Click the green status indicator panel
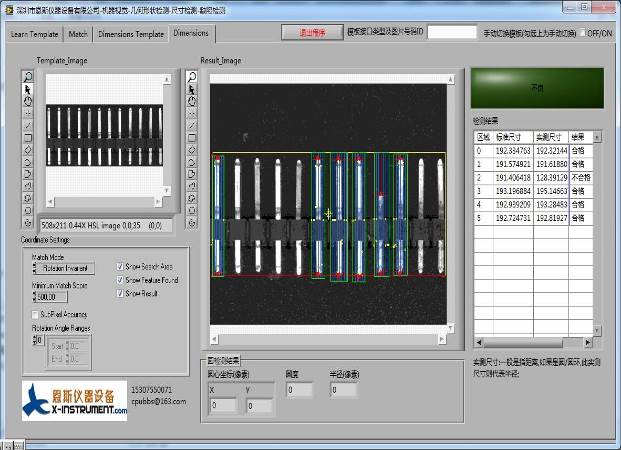The width and height of the screenshot is (621, 450). click(x=536, y=88)
